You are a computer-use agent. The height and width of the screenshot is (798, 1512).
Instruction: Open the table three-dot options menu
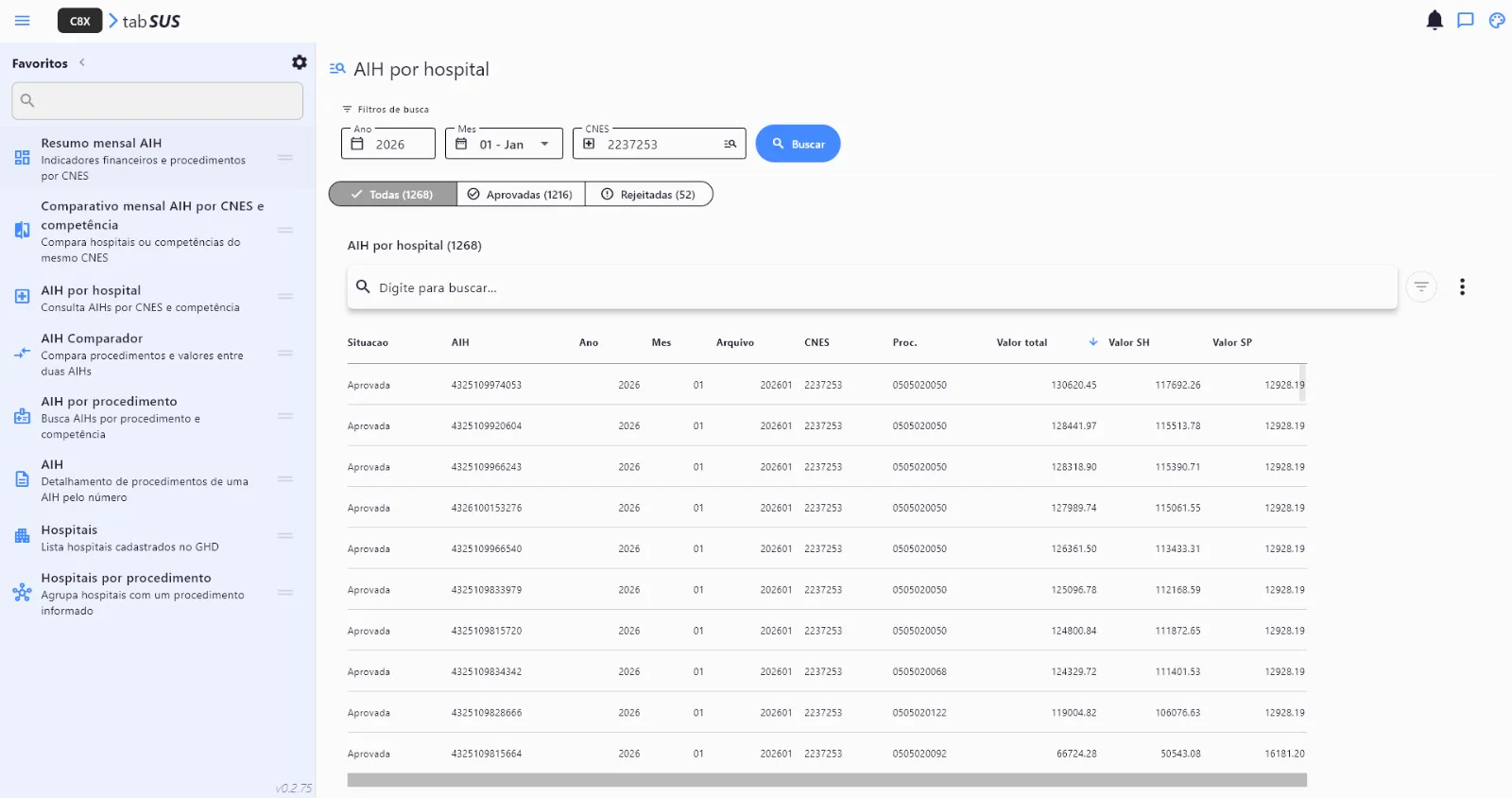(x=1462, y=286)
